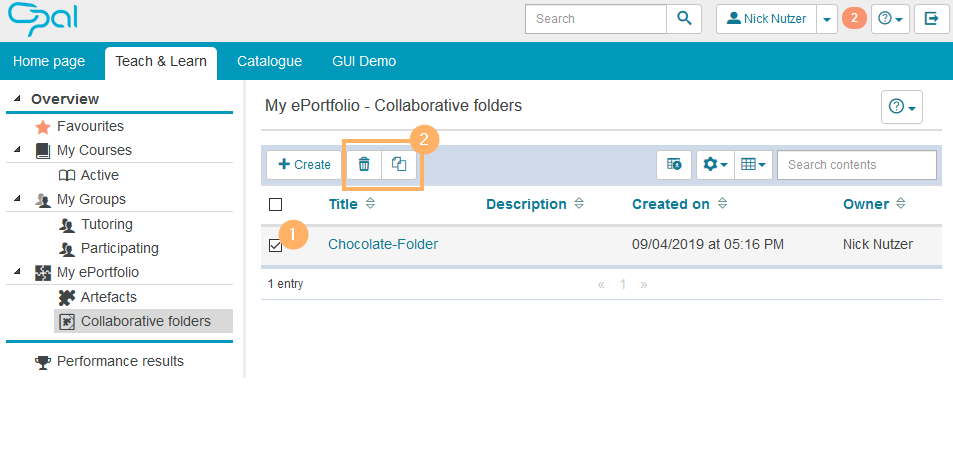953x450 pixels.
Task: Click the magnifier search button
Action: [684, 19]
